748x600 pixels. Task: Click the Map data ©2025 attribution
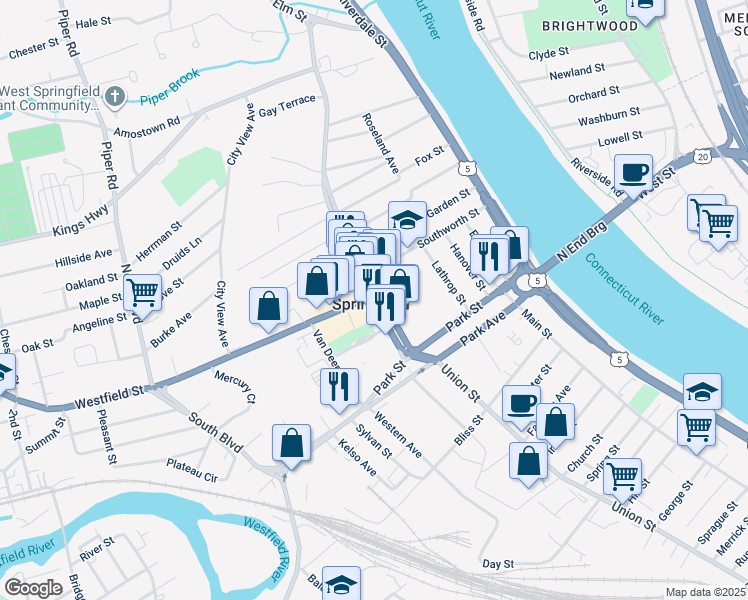pyautogui.click(x=706, y=593)
